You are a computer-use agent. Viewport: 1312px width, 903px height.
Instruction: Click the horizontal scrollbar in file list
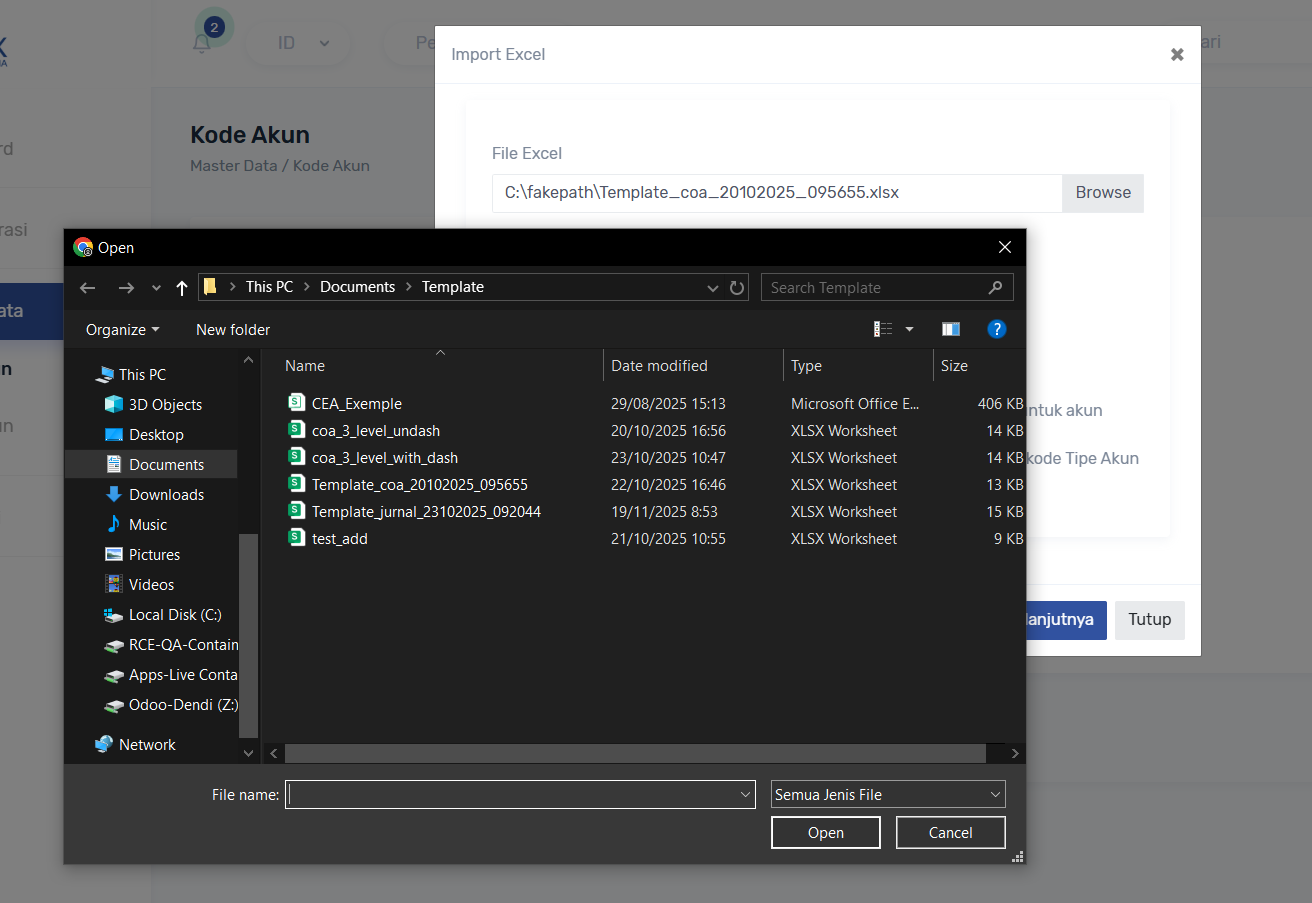tap(634, 753)
